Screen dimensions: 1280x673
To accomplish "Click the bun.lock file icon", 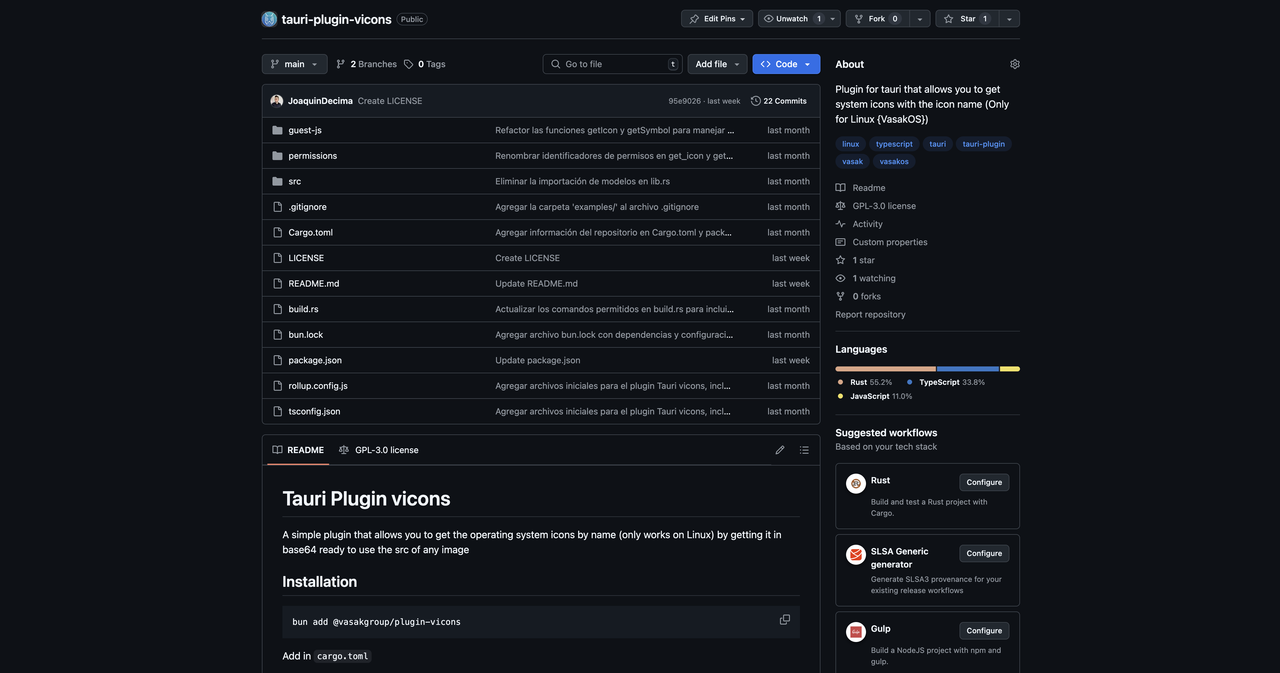I will coord(278,335).
